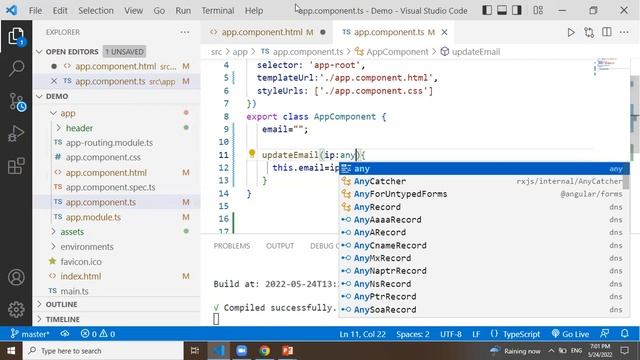This screenshot has width=640, height=360.
Task: Open the Selection menu
Action: tap(96, 11)
